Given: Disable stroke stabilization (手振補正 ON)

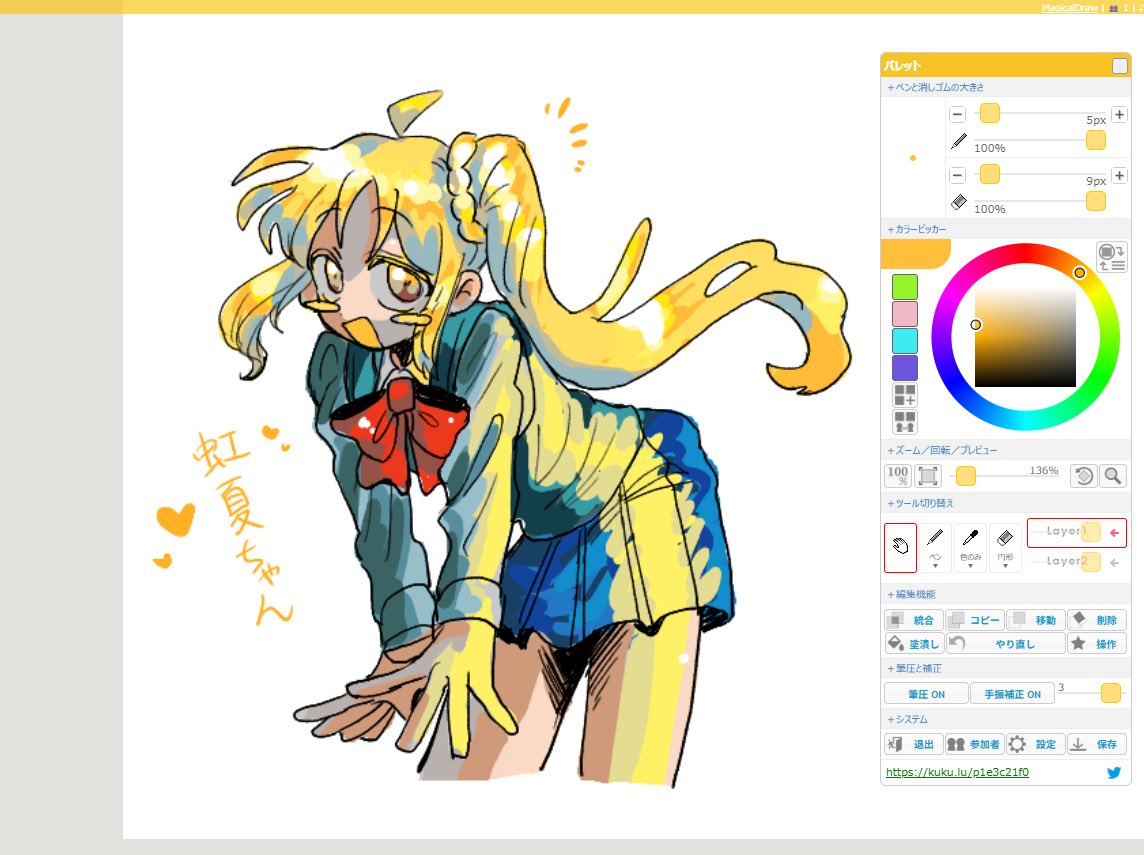Looking at the screenshot, I should [x=1012, y=693].
